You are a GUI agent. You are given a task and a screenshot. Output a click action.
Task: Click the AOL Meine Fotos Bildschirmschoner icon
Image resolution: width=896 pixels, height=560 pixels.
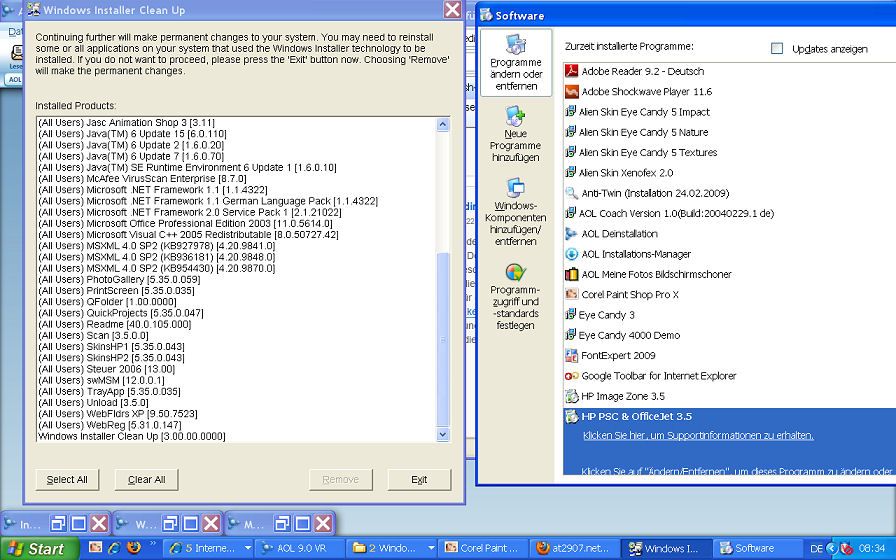pyautogui.click(x=571, y=274)
